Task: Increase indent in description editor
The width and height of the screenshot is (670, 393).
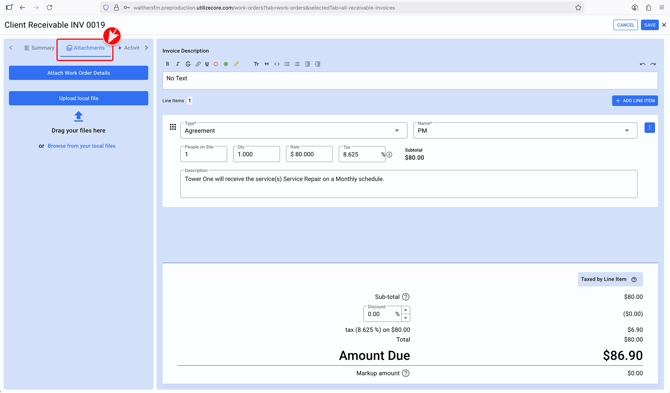Action: tap(317, 64)
